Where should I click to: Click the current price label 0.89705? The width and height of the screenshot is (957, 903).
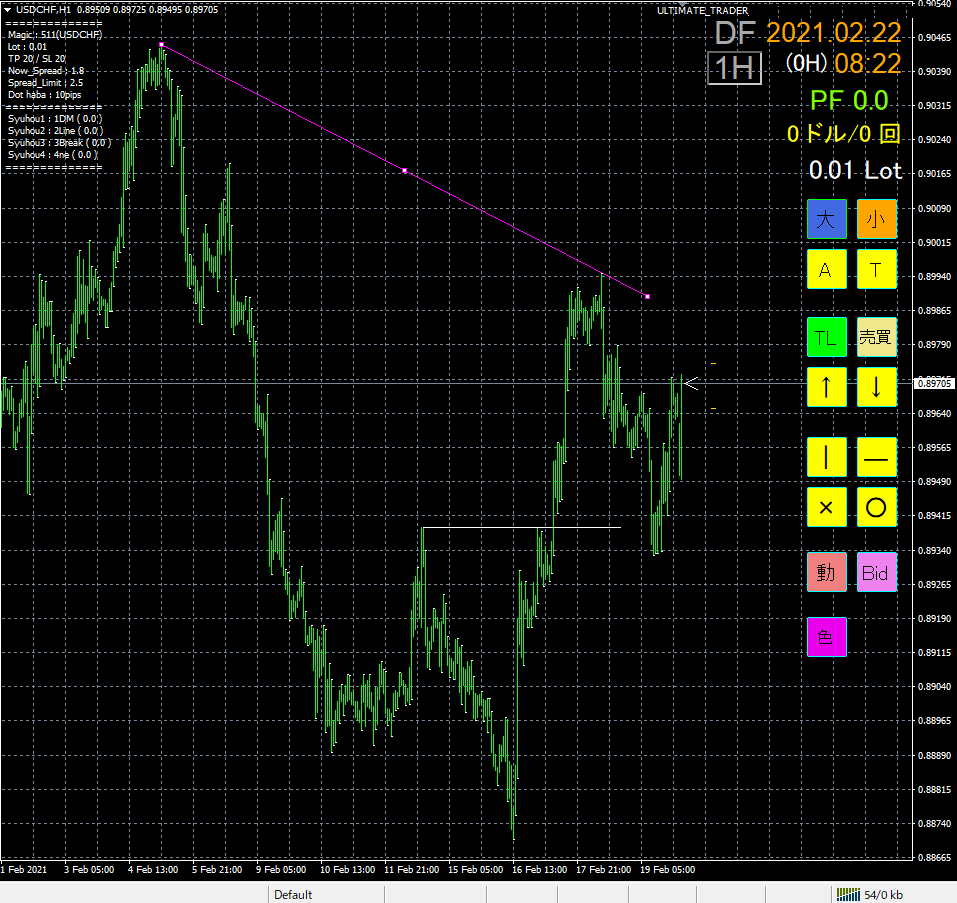[x=934, y=383]
